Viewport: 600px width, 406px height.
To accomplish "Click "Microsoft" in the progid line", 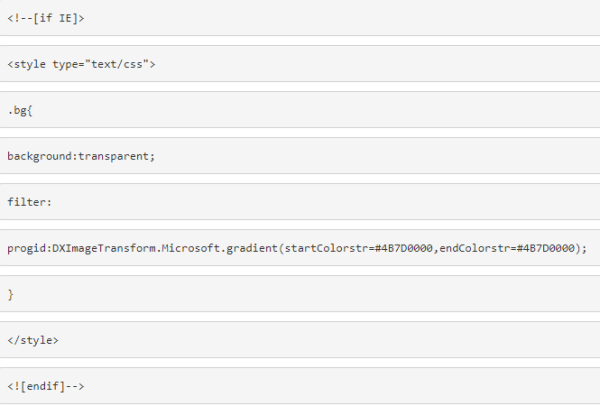I will (193, 248).
